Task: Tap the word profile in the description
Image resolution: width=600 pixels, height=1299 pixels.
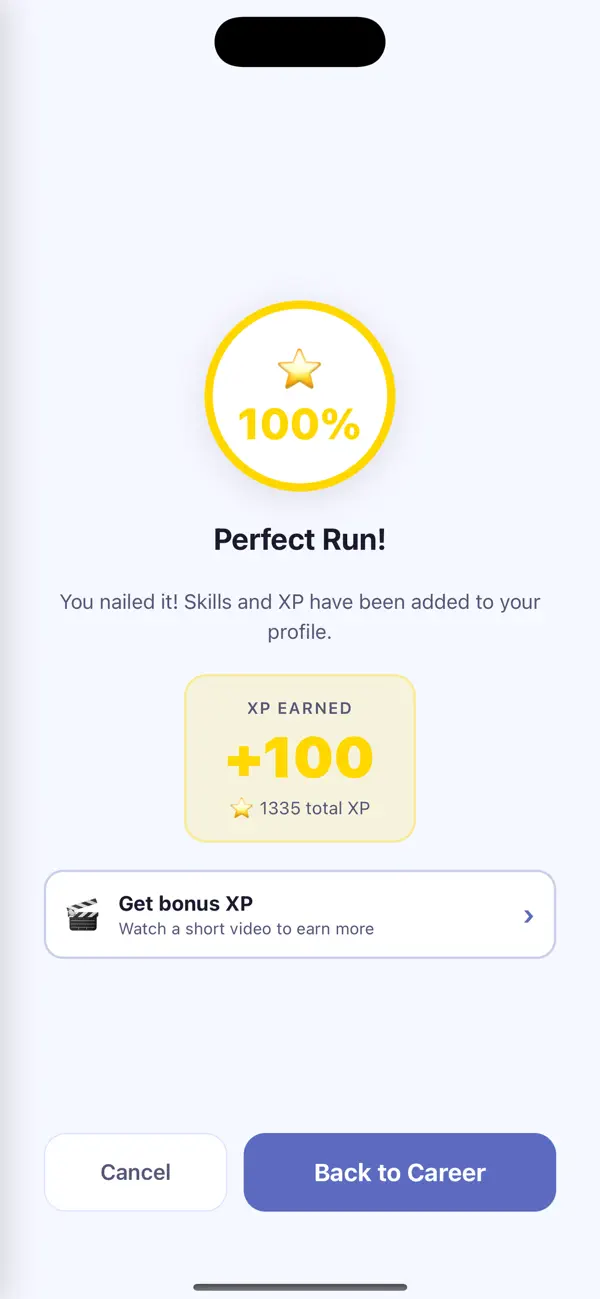Action: (x=299, y=633)
